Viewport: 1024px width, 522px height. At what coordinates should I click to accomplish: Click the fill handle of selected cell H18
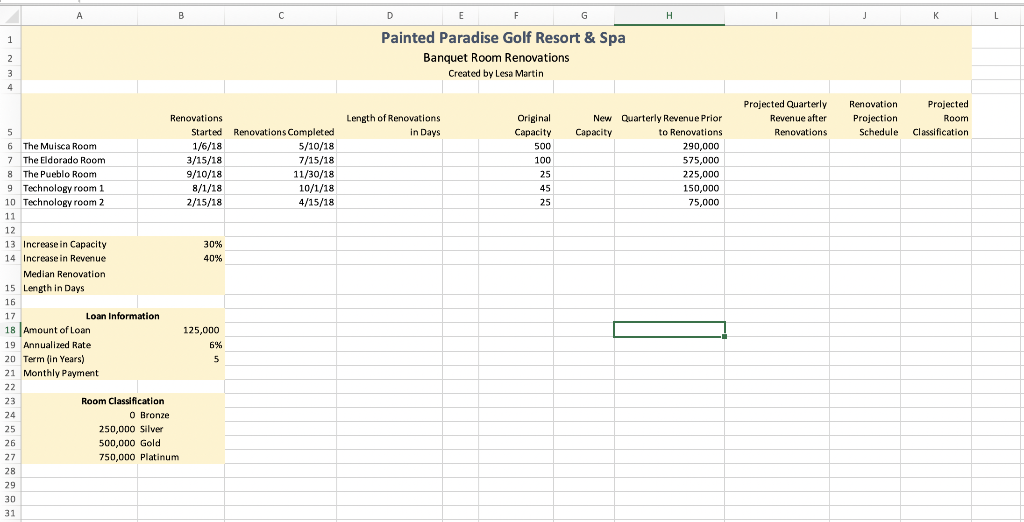coord(724,337)
